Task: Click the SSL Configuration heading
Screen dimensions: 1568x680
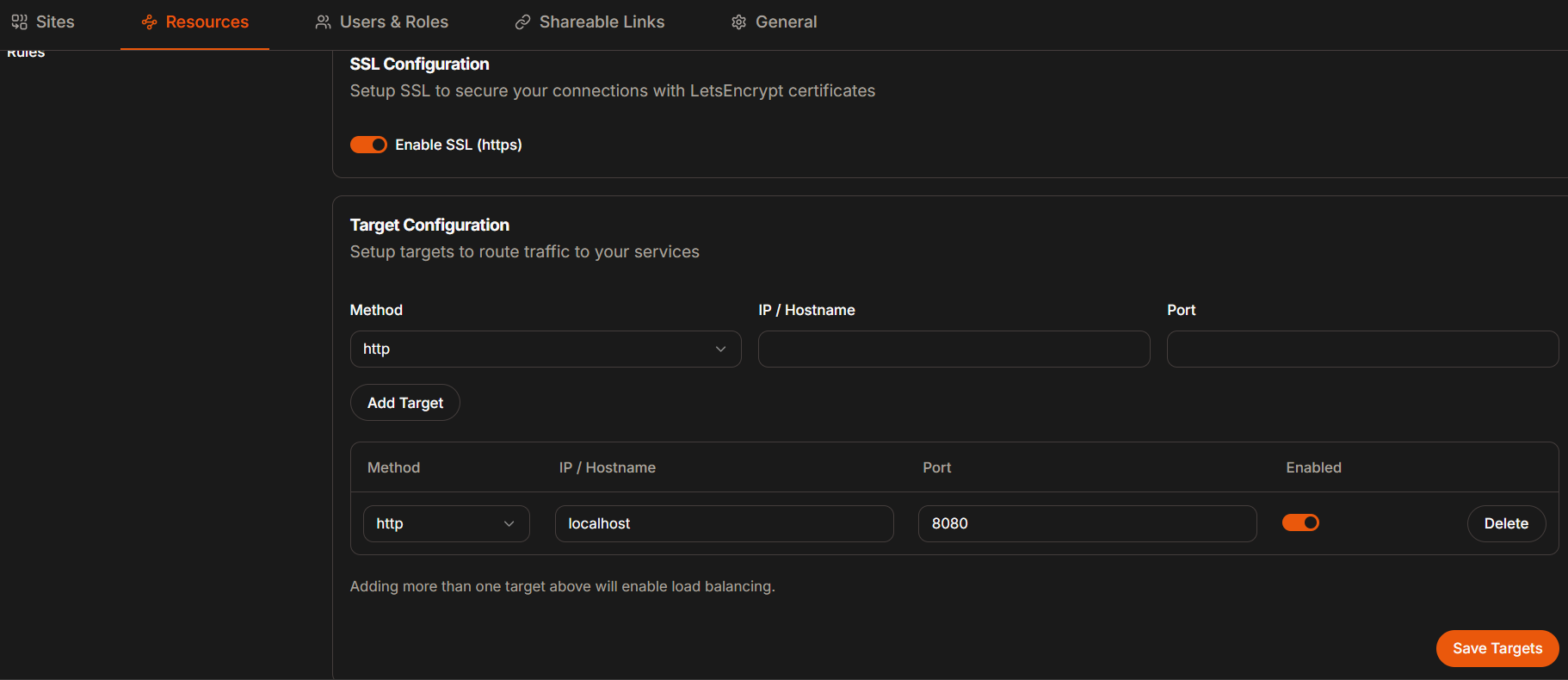Action: 419,65
